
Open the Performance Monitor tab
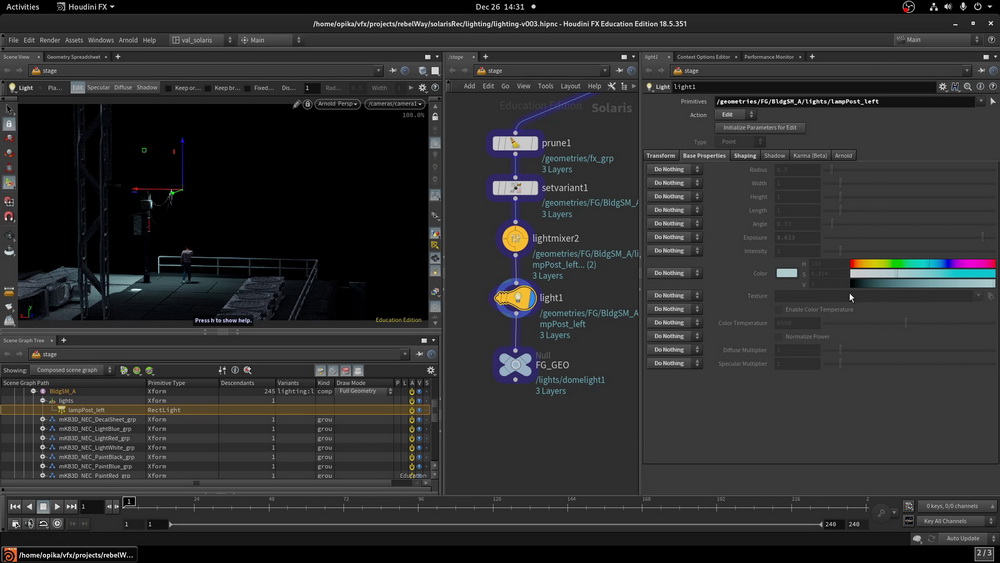768,57
